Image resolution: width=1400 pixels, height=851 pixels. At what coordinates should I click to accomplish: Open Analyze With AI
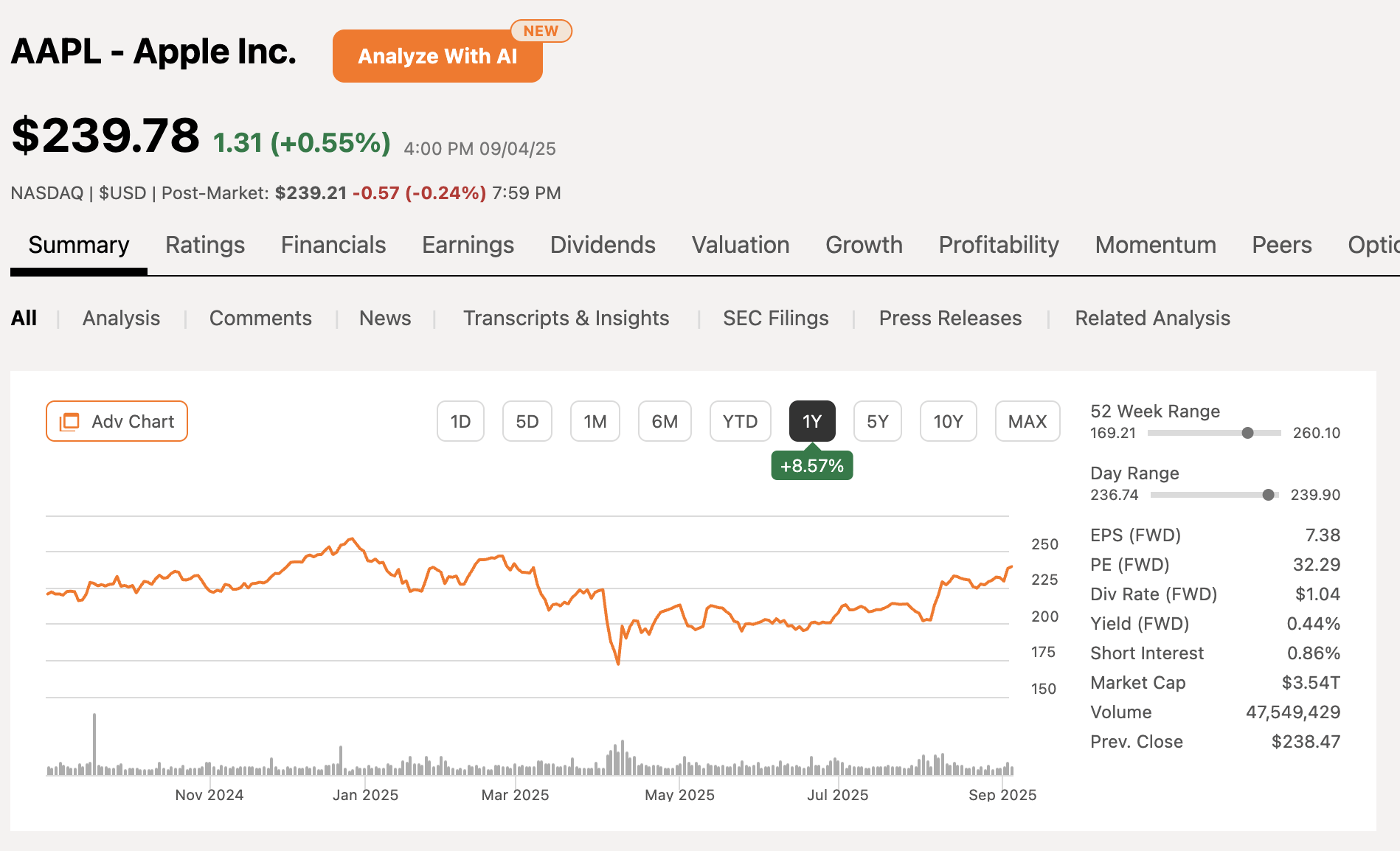(437, 56)
